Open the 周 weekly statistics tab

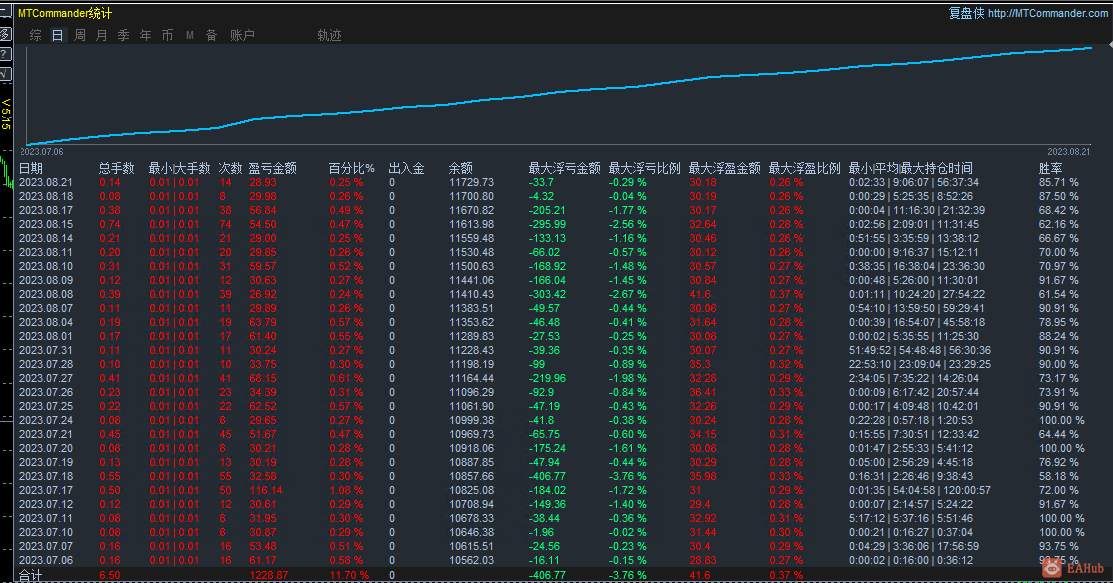tap(79, 35)
